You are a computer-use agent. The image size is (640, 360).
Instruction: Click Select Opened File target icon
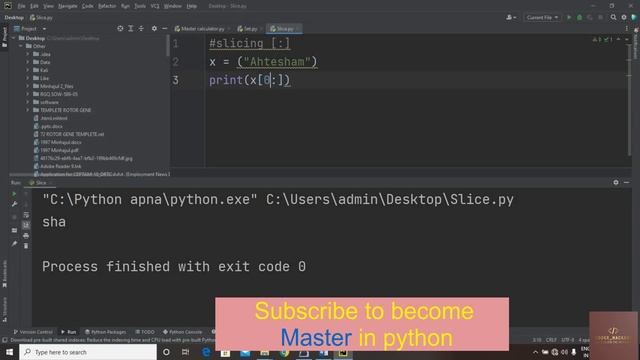[120, 29]
